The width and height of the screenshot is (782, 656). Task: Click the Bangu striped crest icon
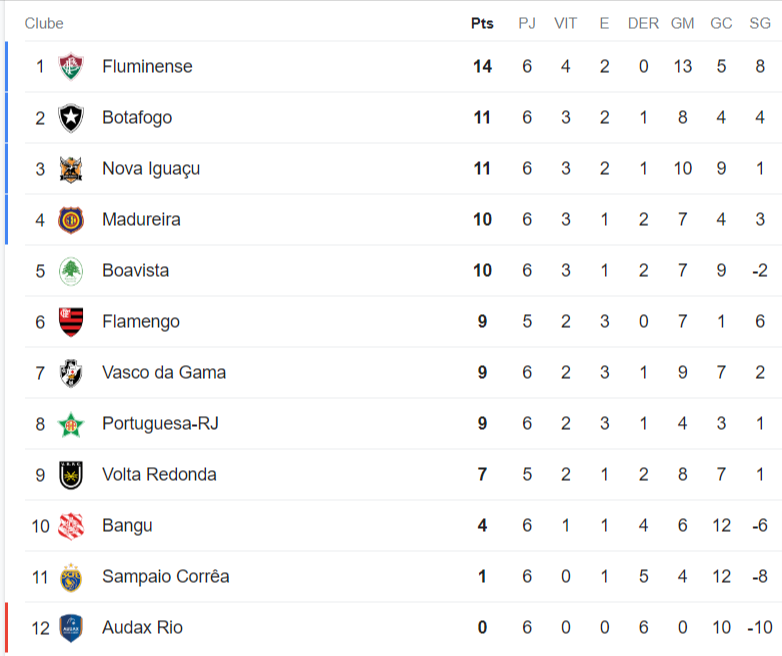[71, 526]
